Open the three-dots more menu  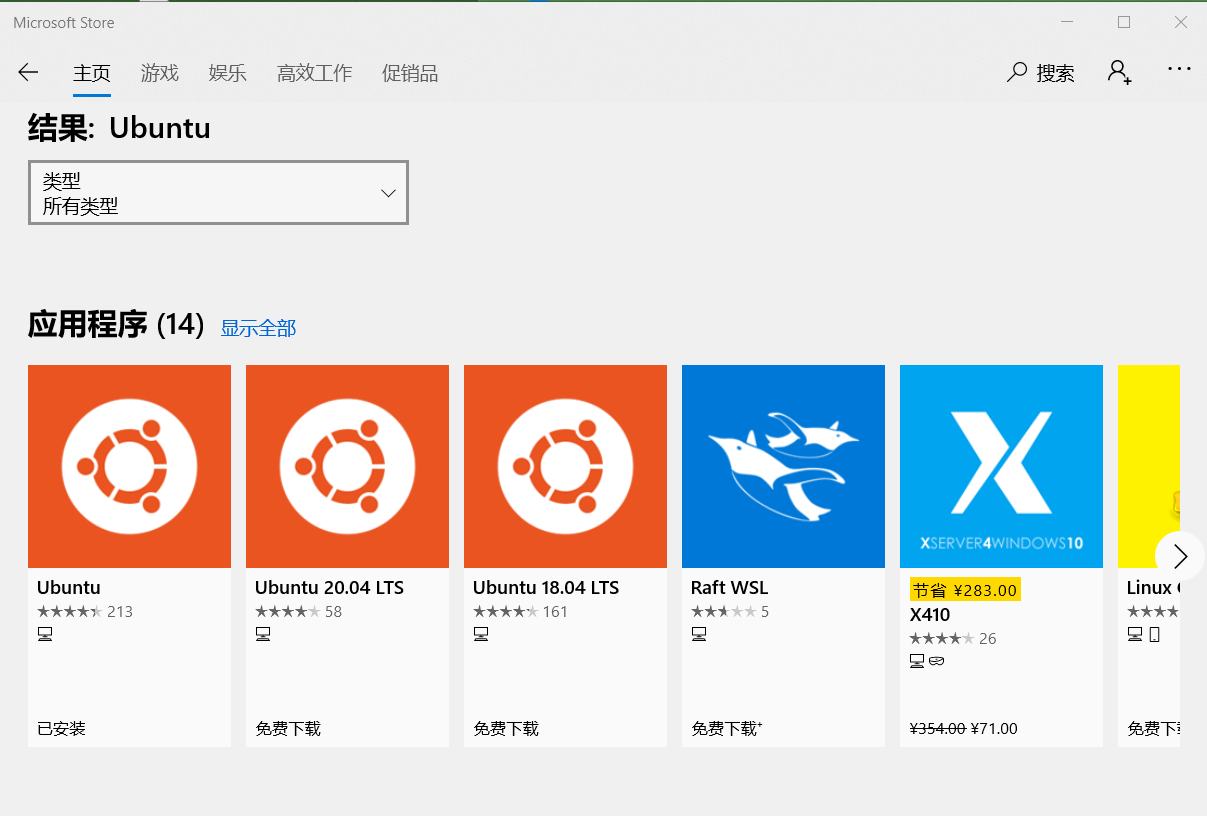tap(1179, 69)
